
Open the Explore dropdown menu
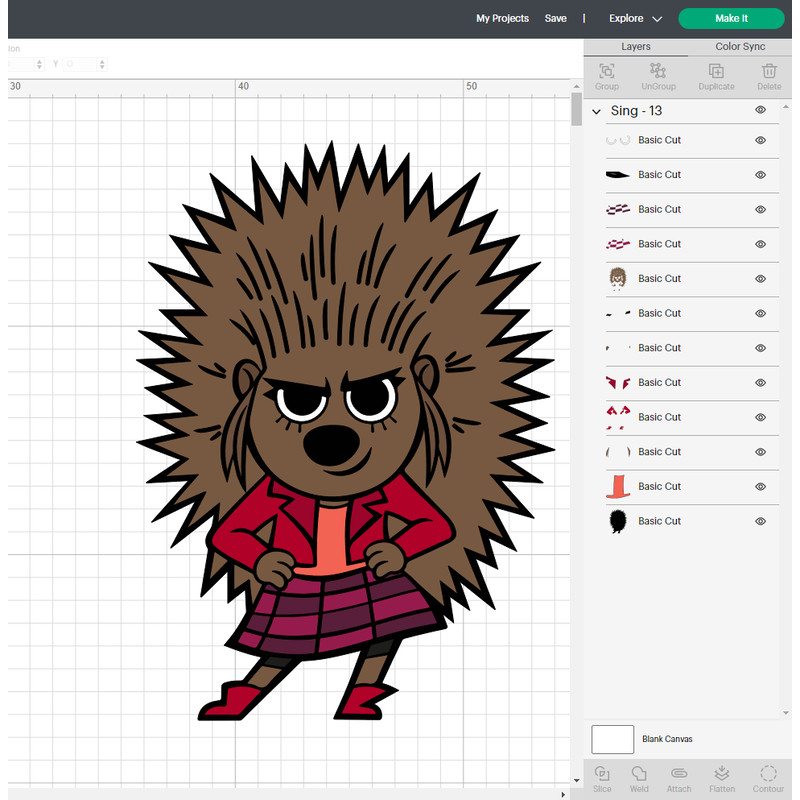(635, 19)
